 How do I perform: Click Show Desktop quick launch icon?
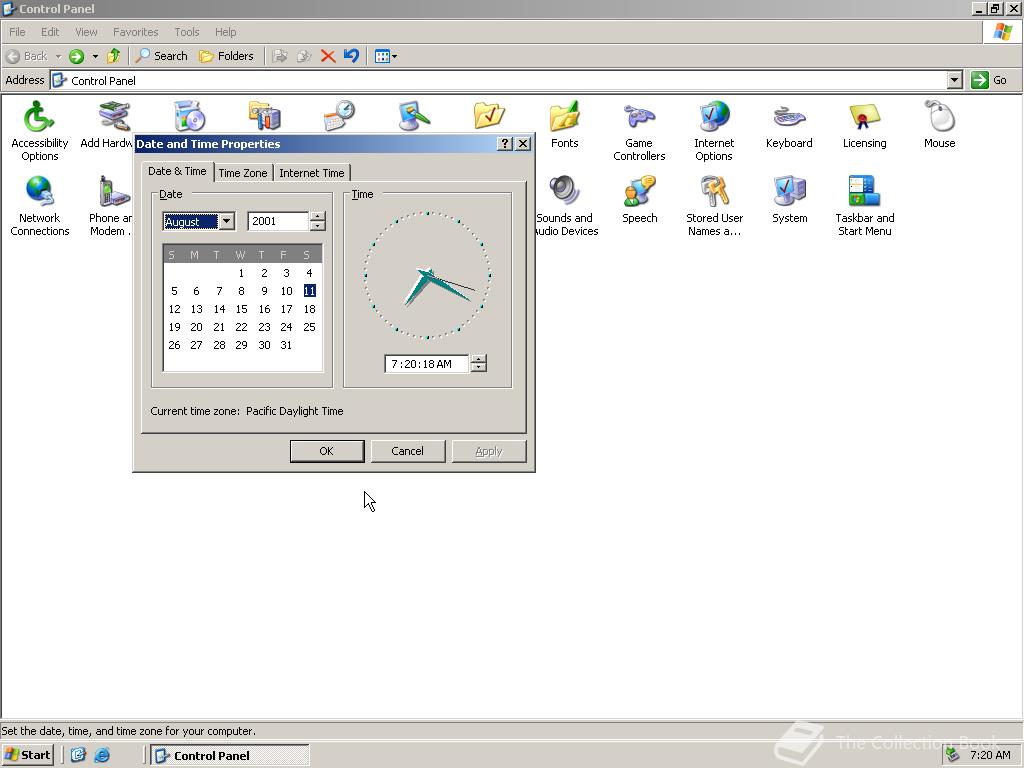click(78, 756)
